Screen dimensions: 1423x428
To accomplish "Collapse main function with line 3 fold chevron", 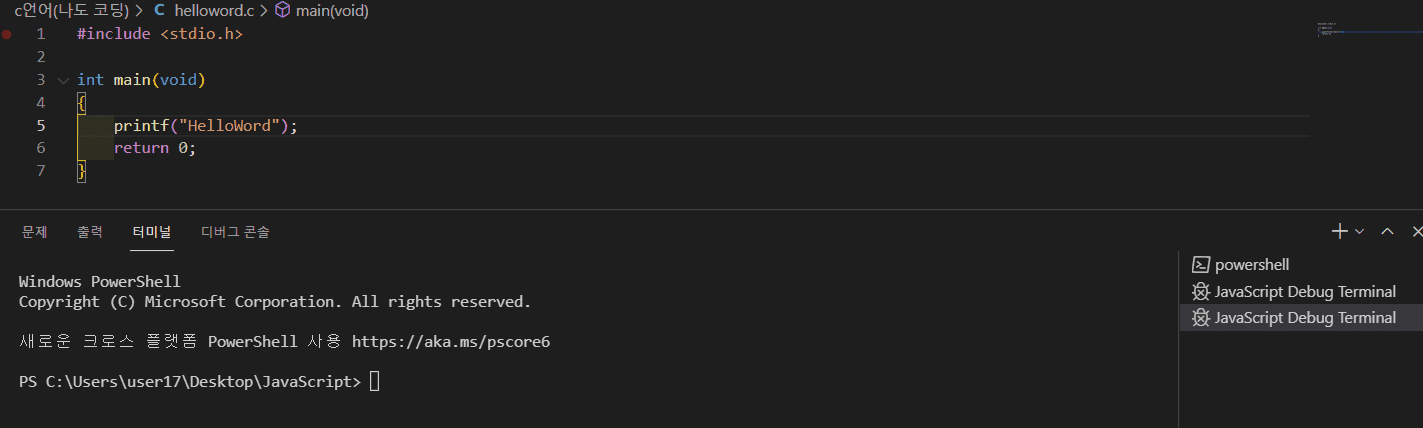I will click(63, 80).
